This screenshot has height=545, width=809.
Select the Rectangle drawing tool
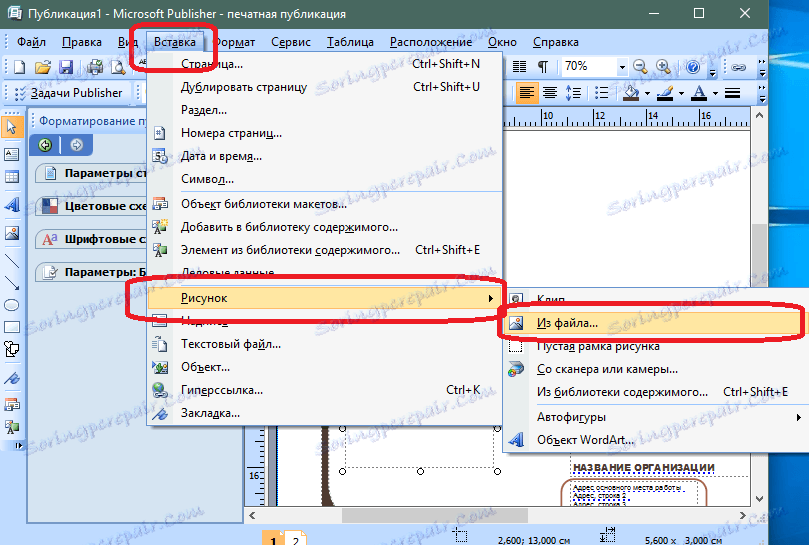(x=11, y=327)
